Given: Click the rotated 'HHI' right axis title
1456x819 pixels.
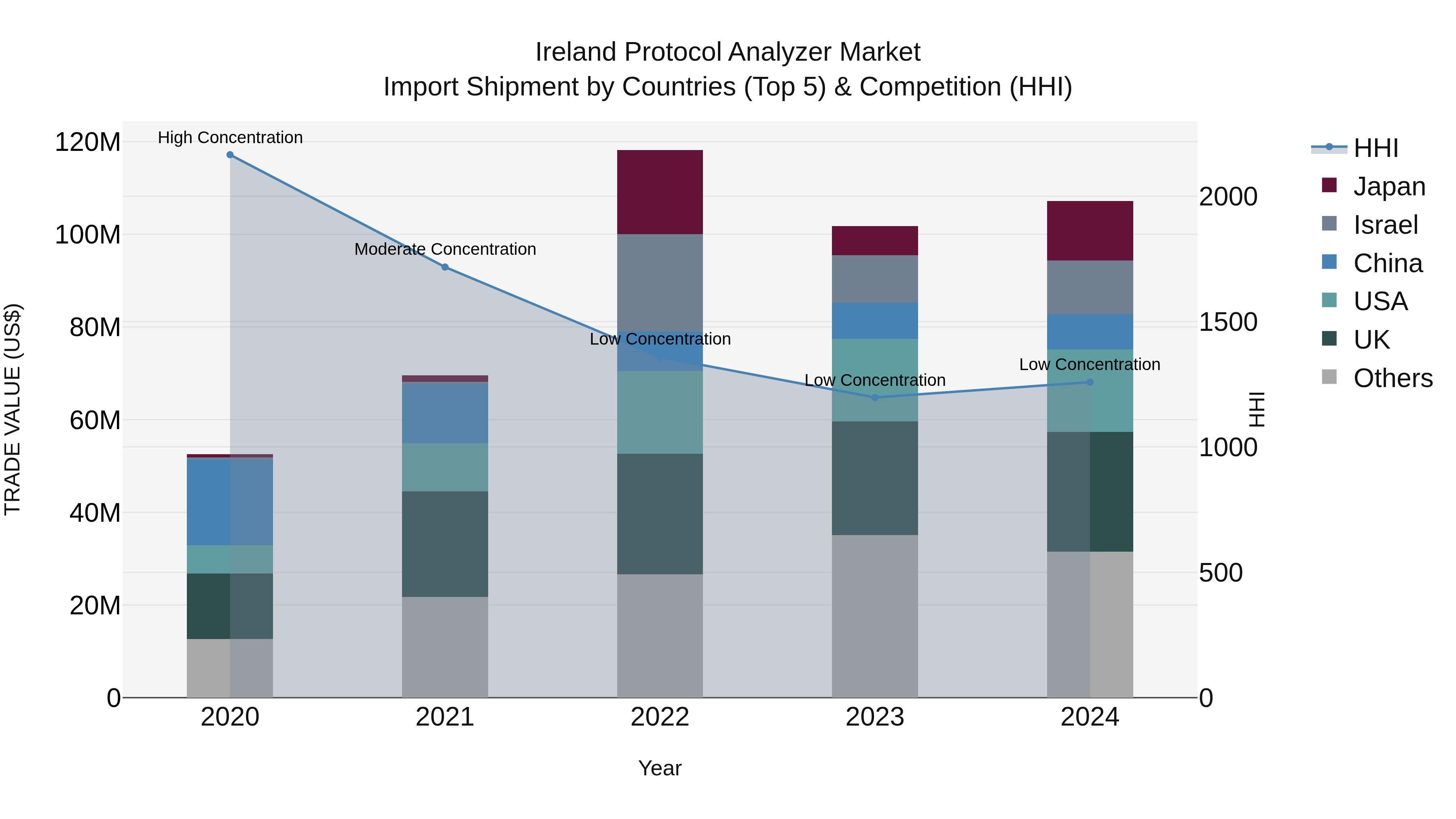Looking at the screenshot, I should [1257, 409].
